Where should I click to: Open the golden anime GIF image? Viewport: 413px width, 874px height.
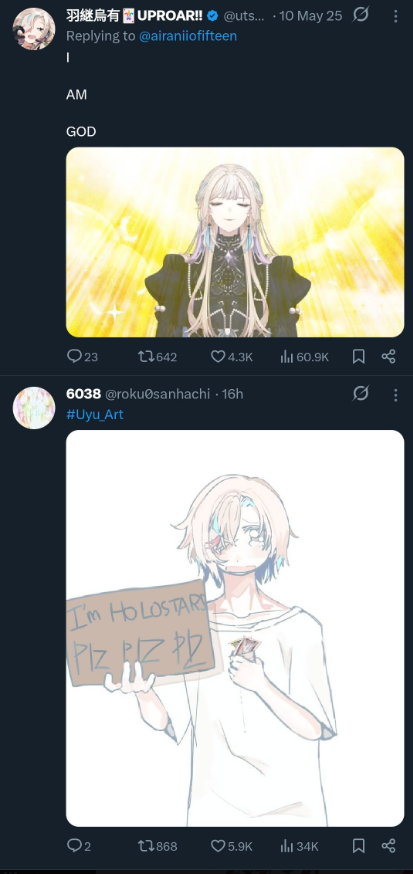235,242
